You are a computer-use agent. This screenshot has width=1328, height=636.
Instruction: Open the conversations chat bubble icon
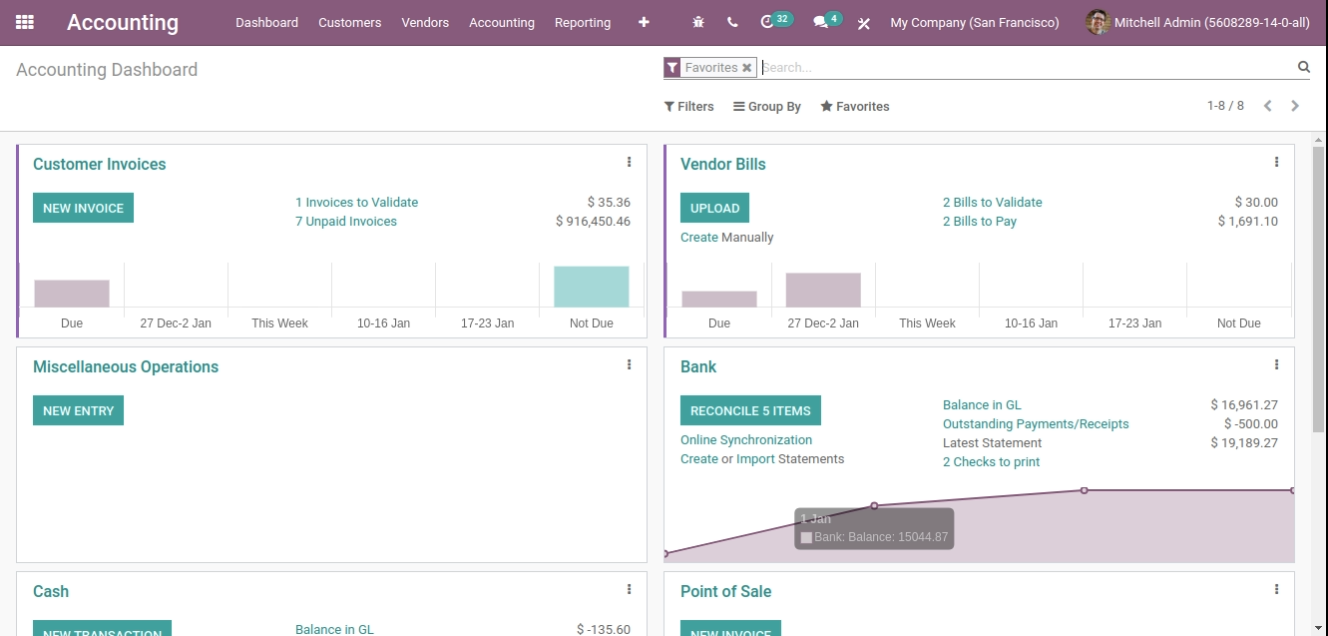pos(820,22)
